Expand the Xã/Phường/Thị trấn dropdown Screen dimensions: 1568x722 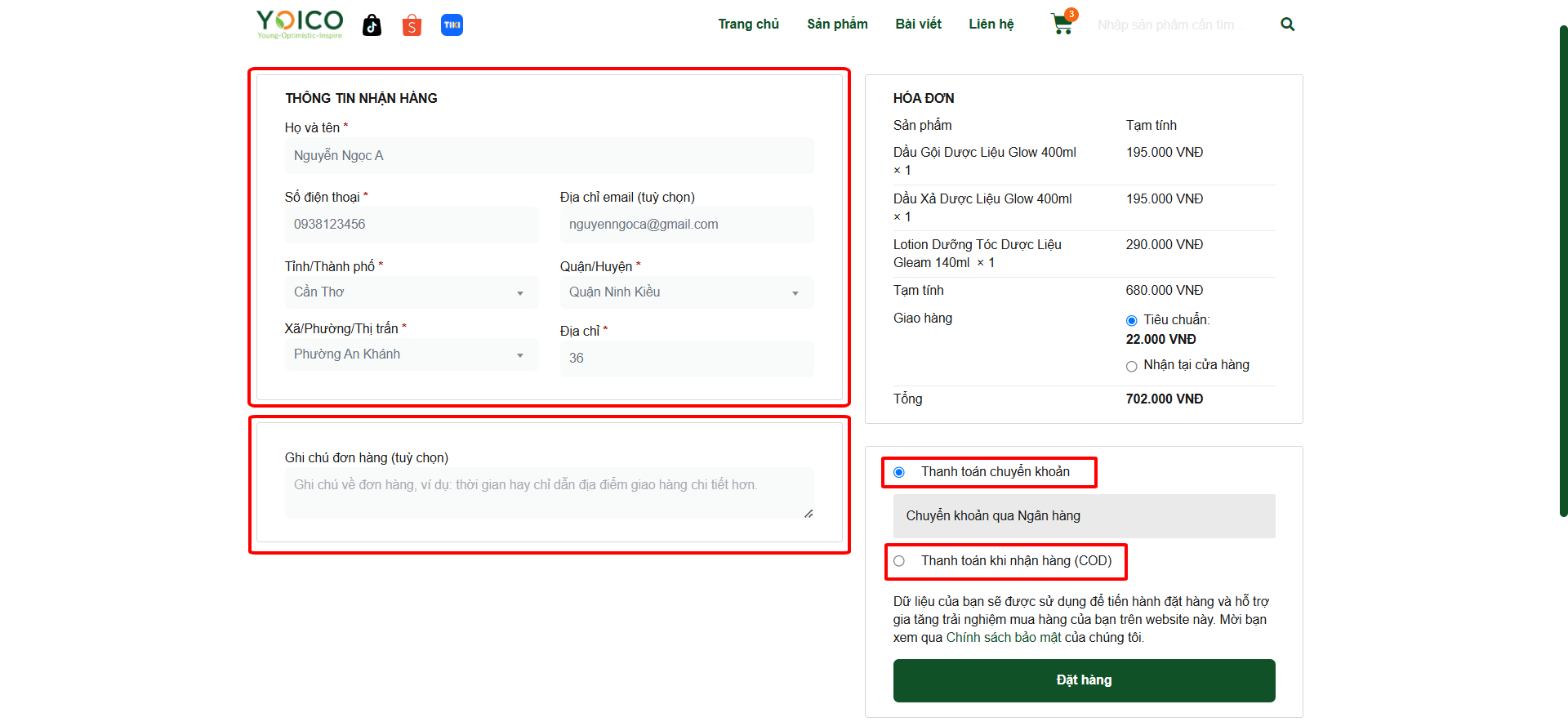tap(411, 354)
